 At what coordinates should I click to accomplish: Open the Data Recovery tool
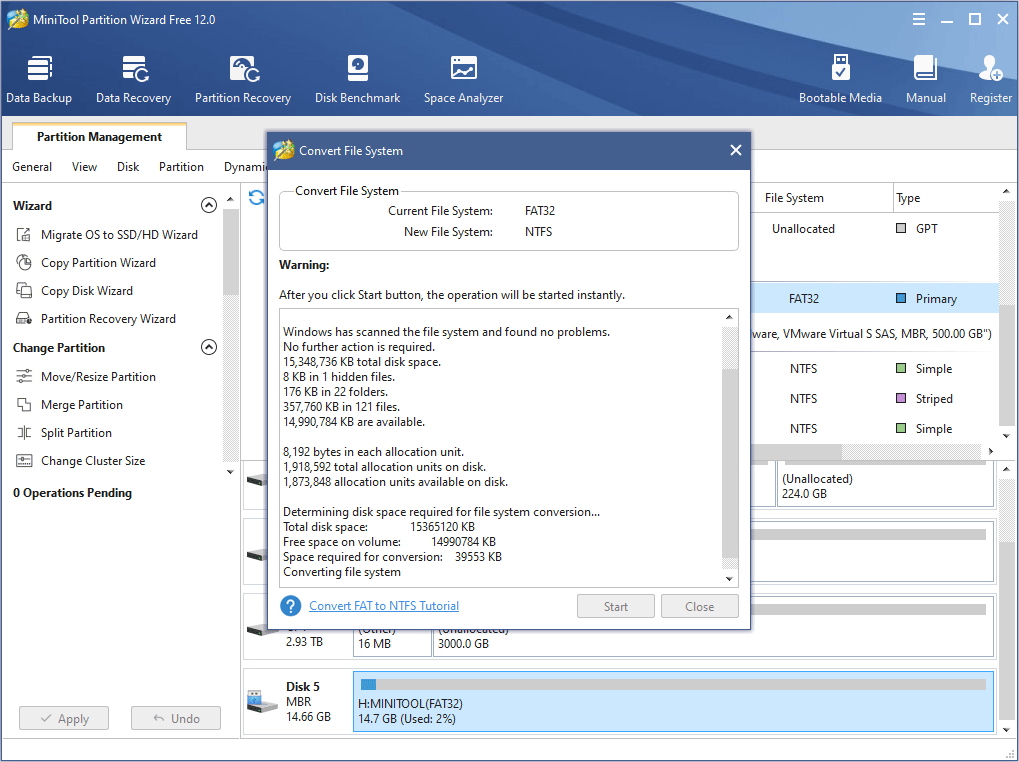133,79
